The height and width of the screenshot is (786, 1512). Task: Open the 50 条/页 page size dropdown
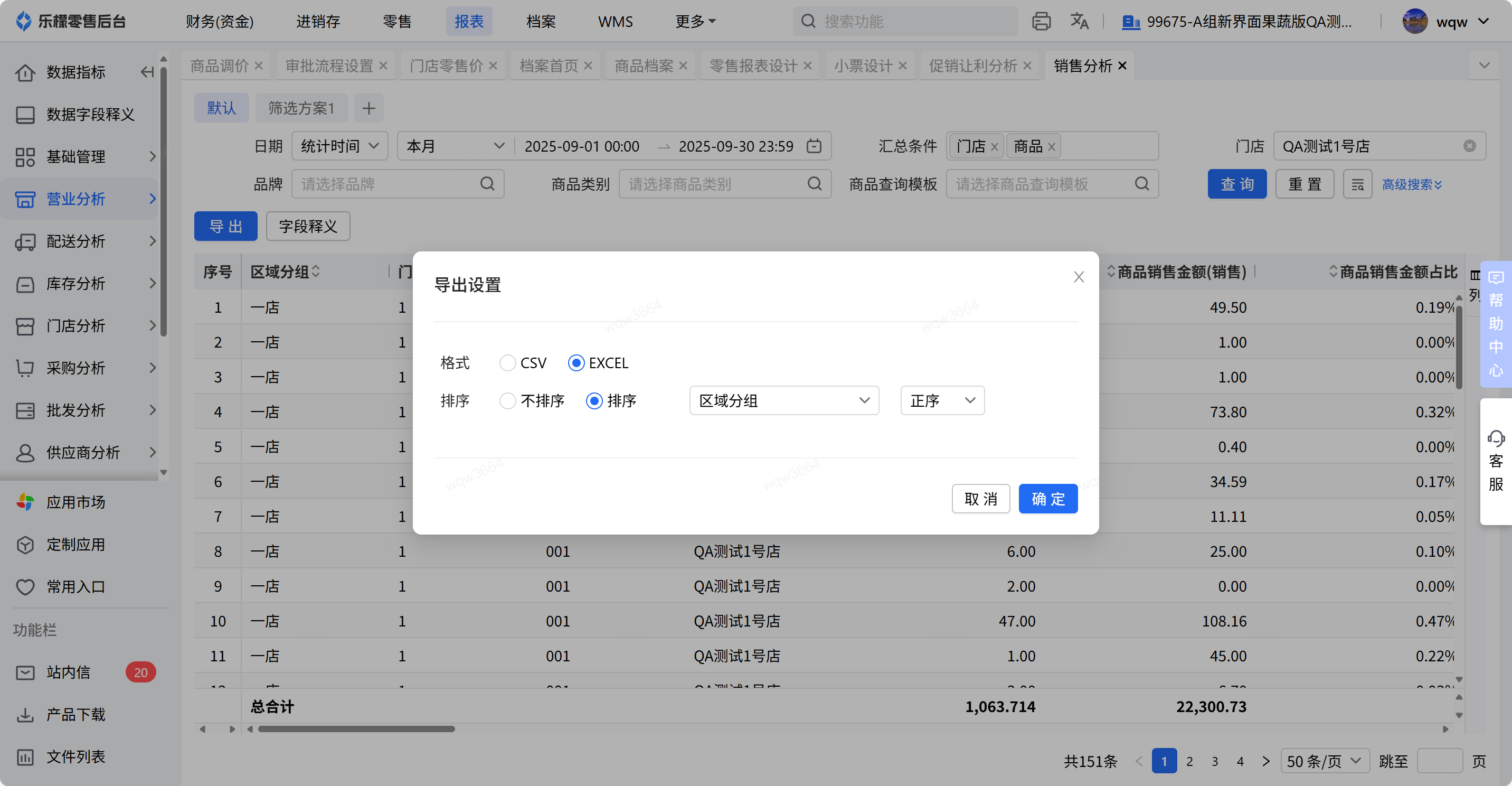click(x=1325, y=761)
